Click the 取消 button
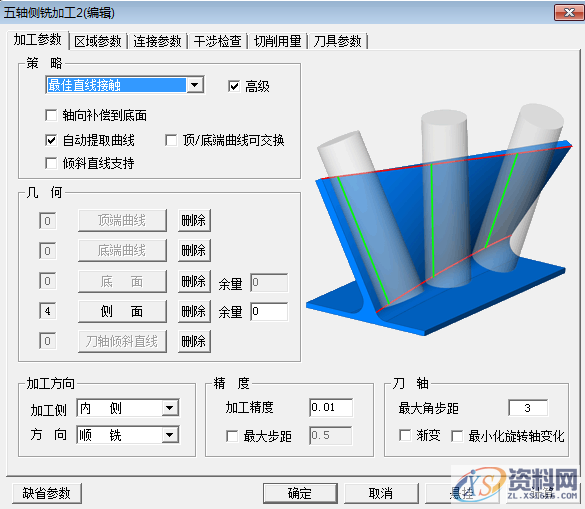The image size is (585, 509). click(x=381, y=493)
